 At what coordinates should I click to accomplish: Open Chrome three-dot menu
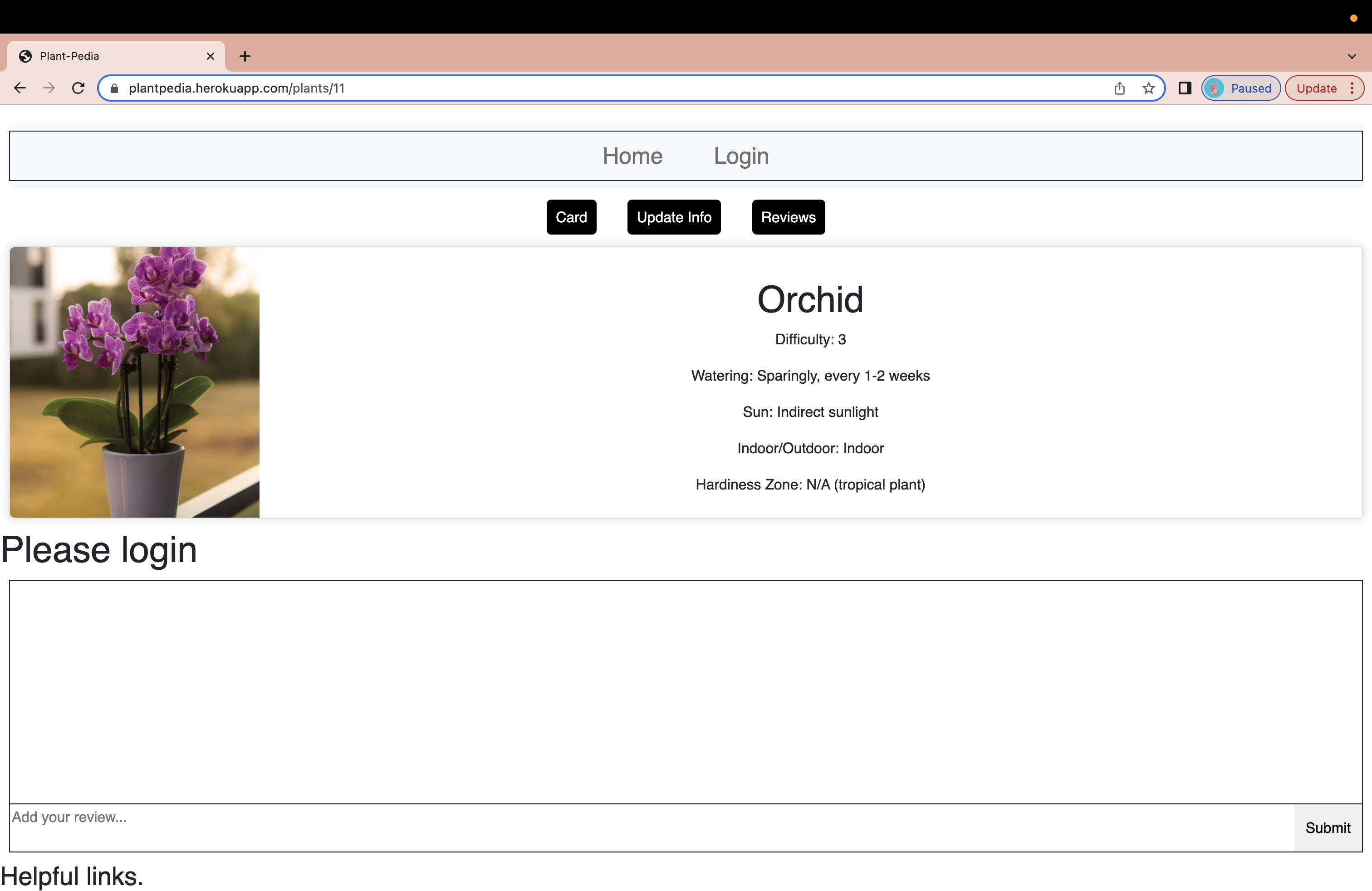click(1352, 88)
